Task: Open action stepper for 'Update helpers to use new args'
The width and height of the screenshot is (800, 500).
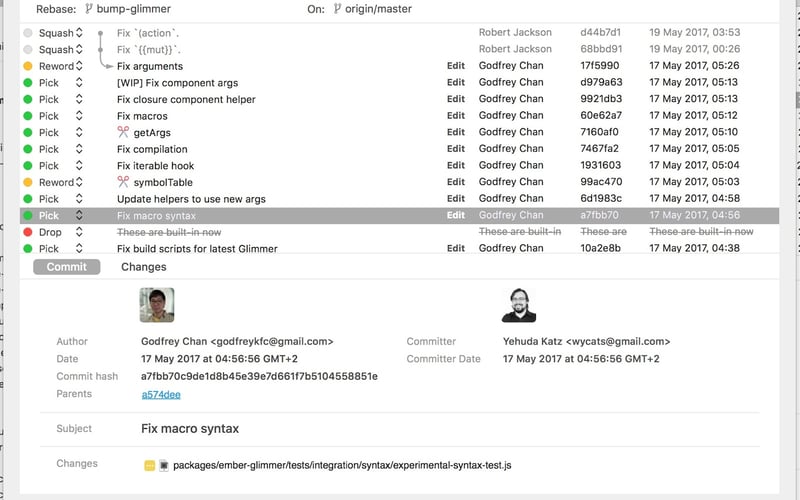Action: (79, 199)
